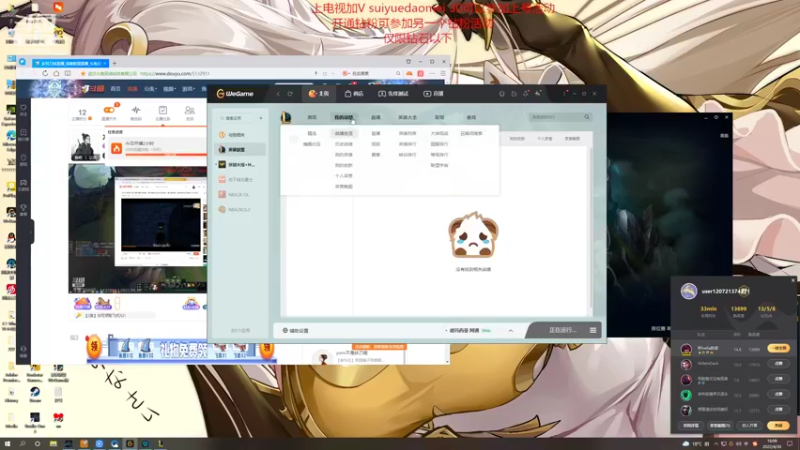800x450 pixels.
Task: Expand the 穿越火线 sidebar entry arrow
Action: (216, 165)
